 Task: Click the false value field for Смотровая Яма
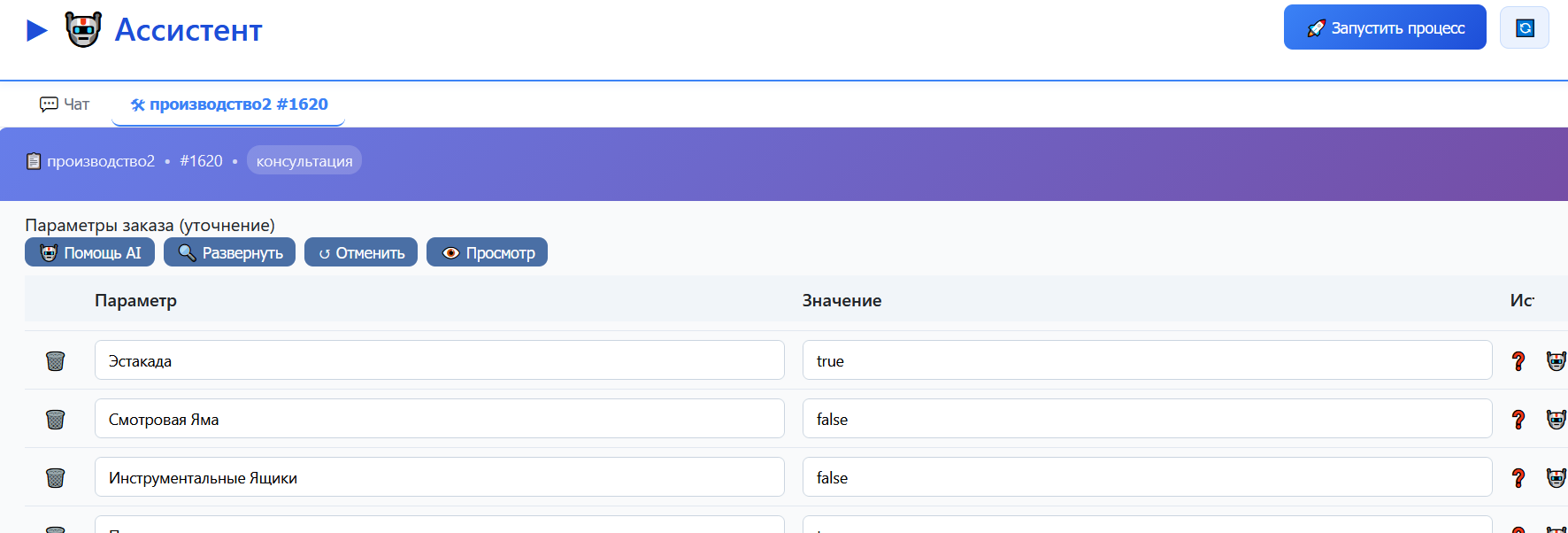coord(1148,419)
